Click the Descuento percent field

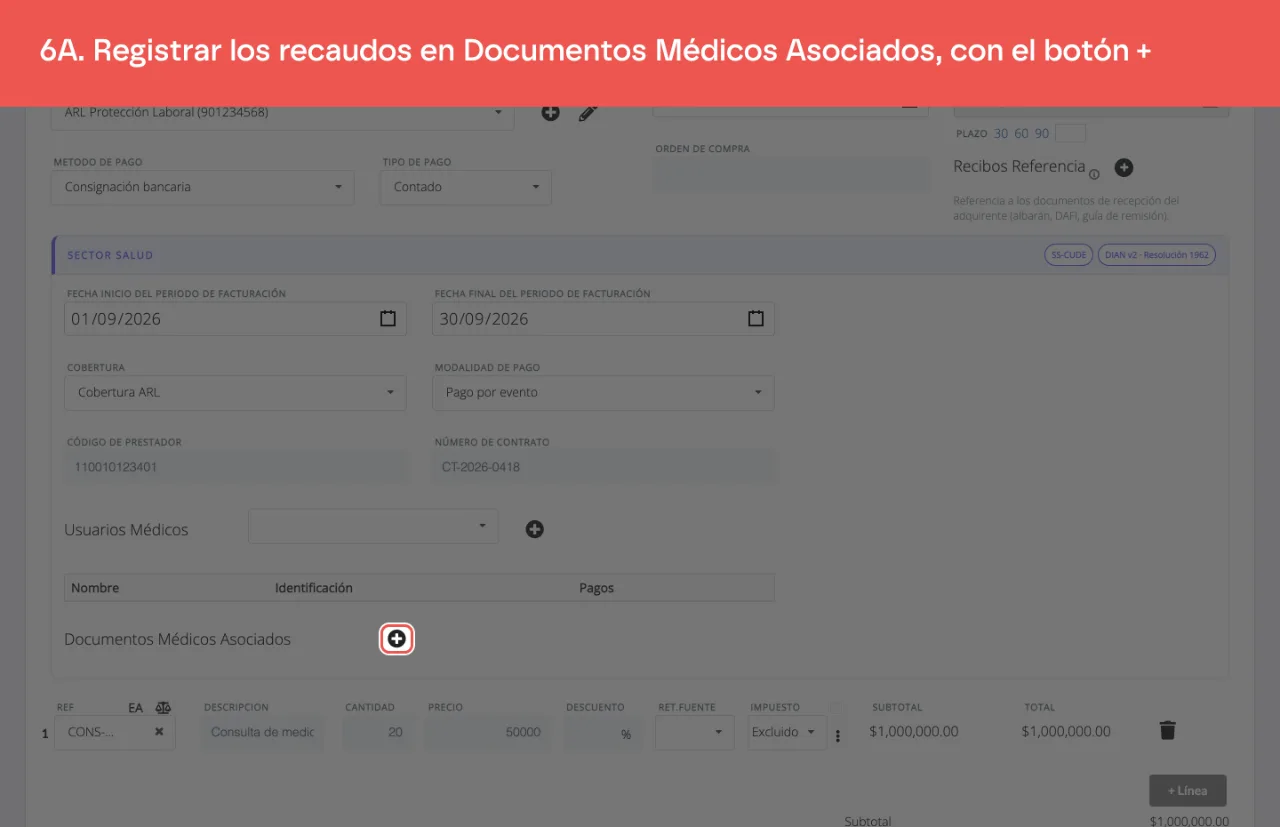(603, 732)
